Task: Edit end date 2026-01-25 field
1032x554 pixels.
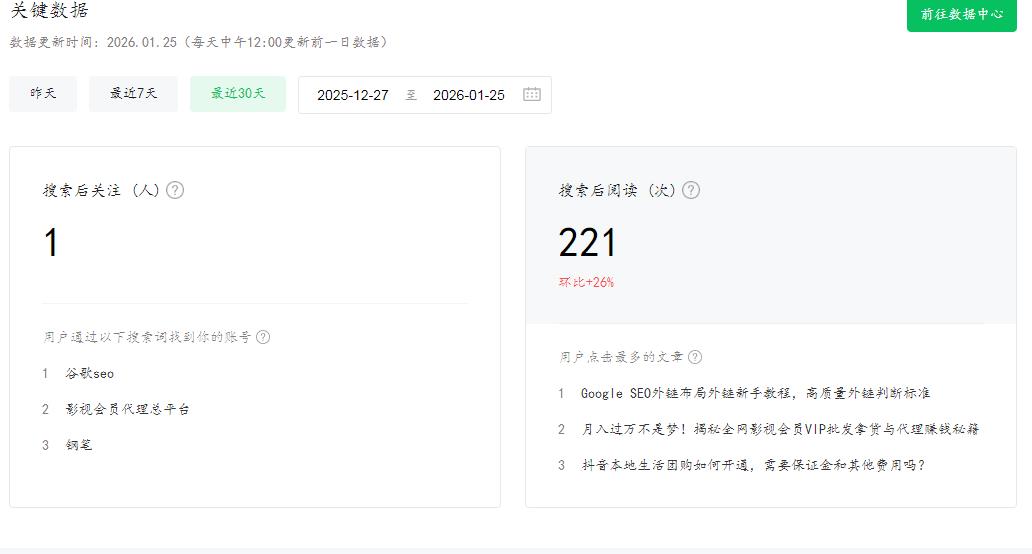Action: pos(469,95)
